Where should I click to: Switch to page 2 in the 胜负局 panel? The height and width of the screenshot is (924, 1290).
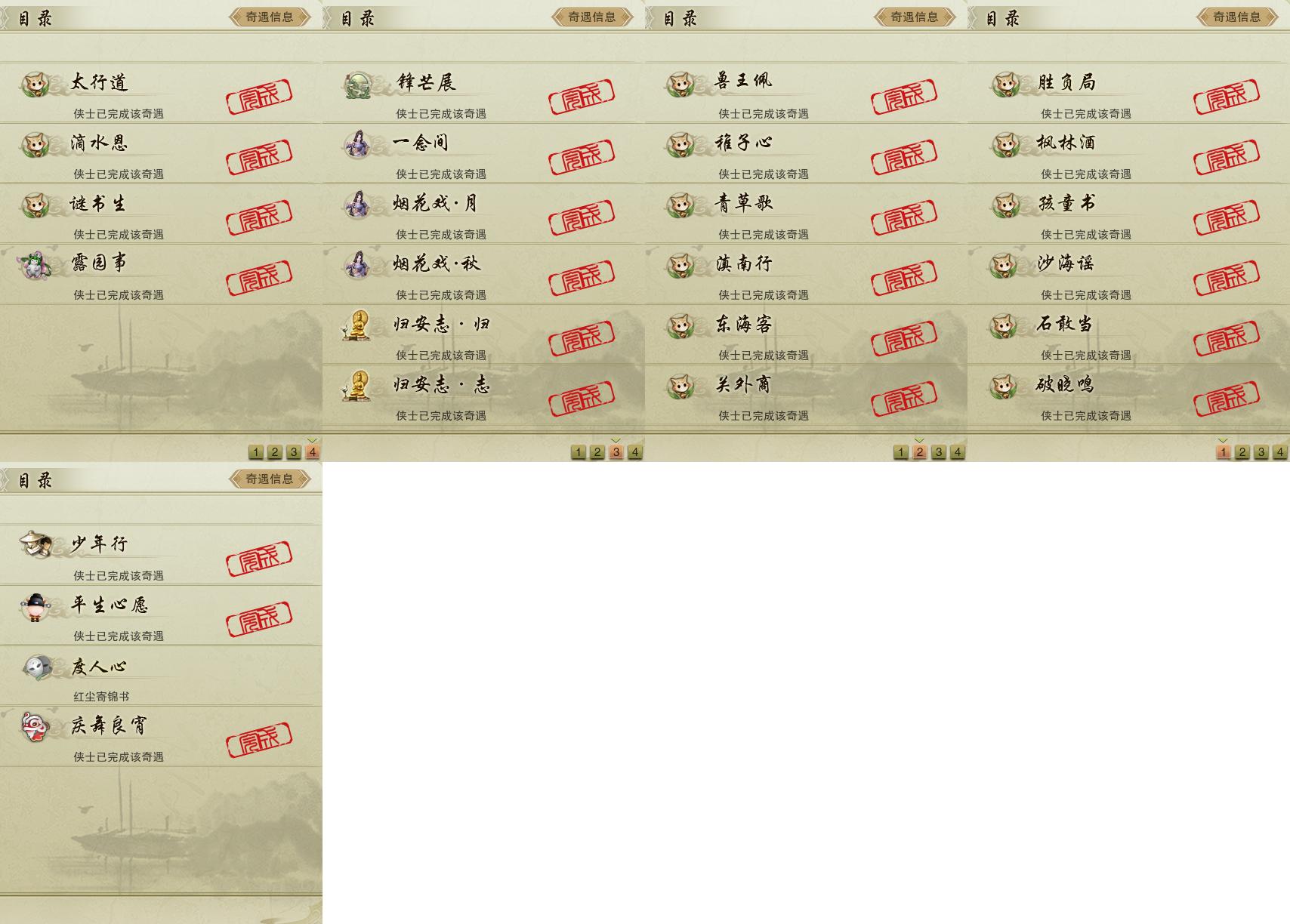tap(1242, 452)
